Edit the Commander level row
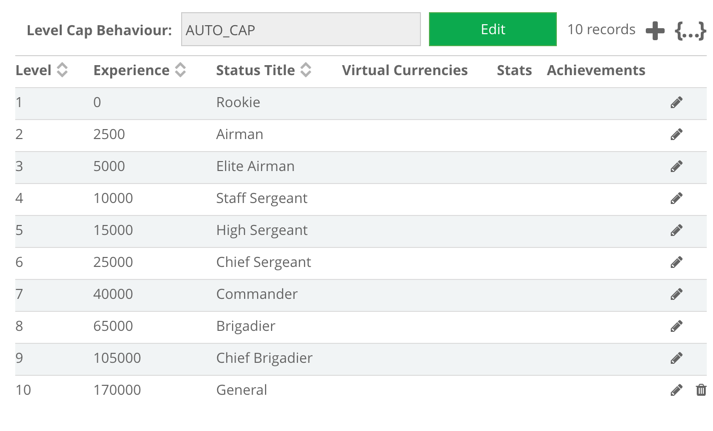The image size is (713, 431). [676, 294]
